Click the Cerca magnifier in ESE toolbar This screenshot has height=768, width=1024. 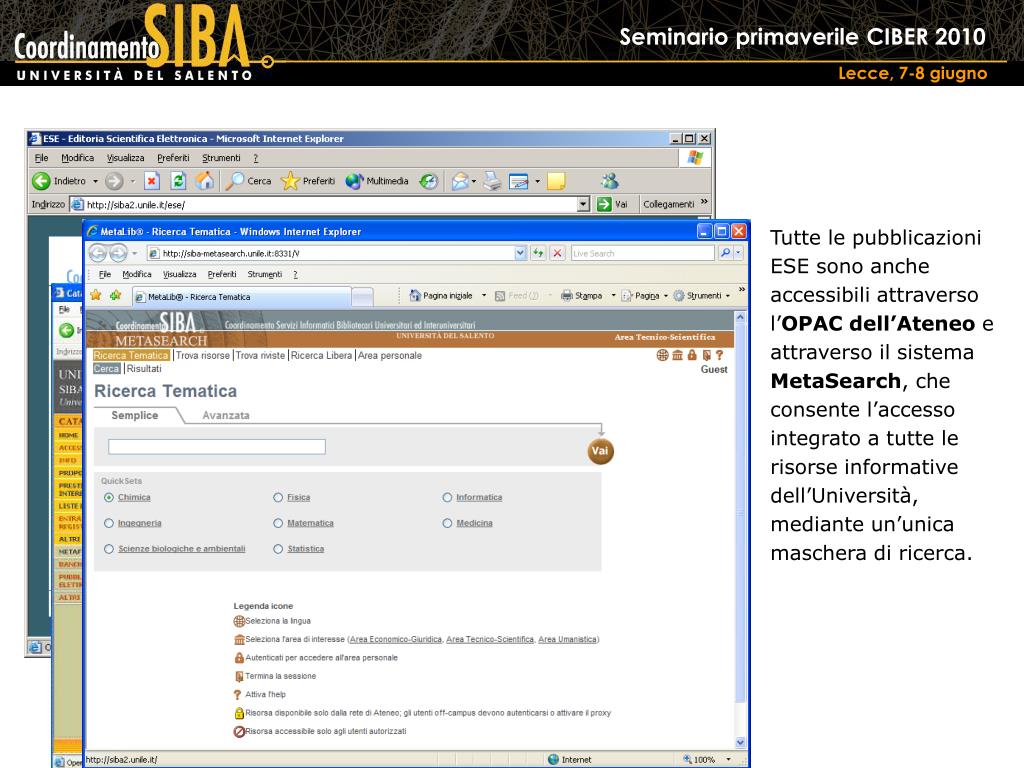pyautogui.click(x=234, y=181)
